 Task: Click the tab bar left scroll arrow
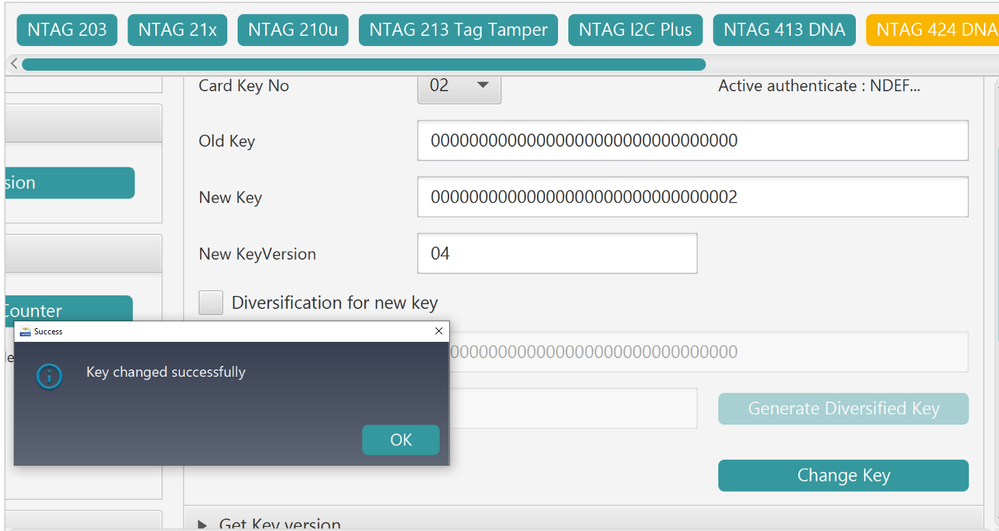(x=14, y=64)
